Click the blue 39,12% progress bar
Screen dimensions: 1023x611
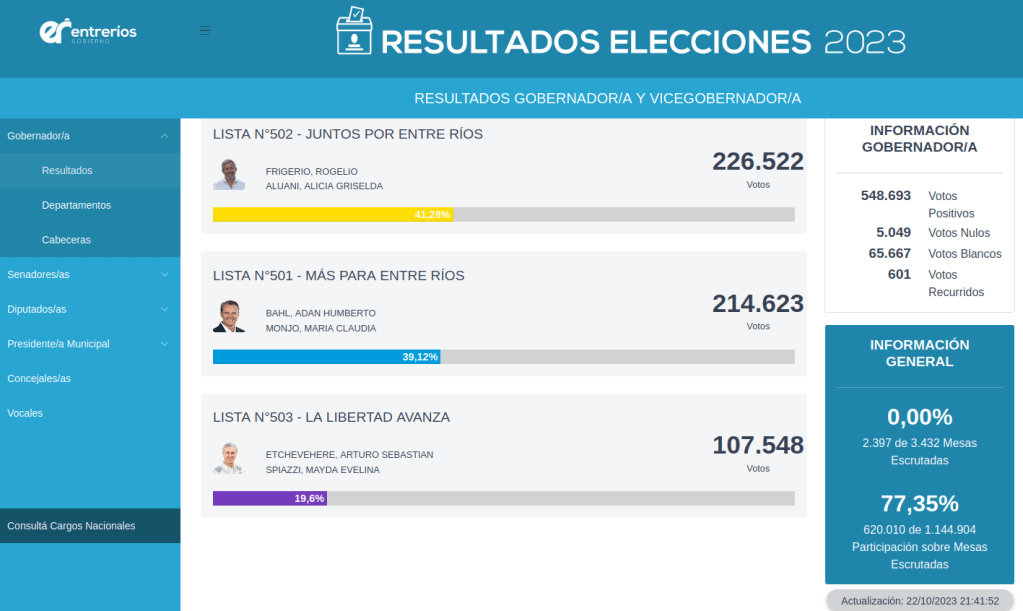tap(326, 357)
